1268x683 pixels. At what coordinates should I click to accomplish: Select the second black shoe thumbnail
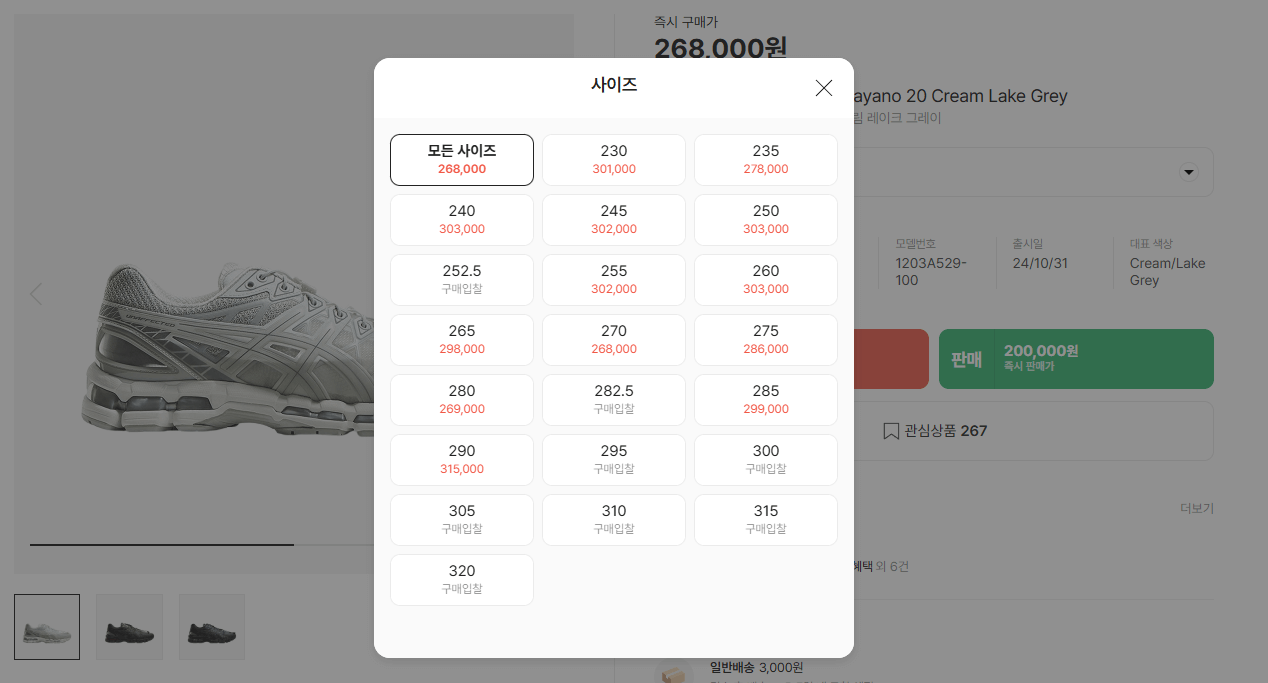pyautogui.click(x=129, y=627)
